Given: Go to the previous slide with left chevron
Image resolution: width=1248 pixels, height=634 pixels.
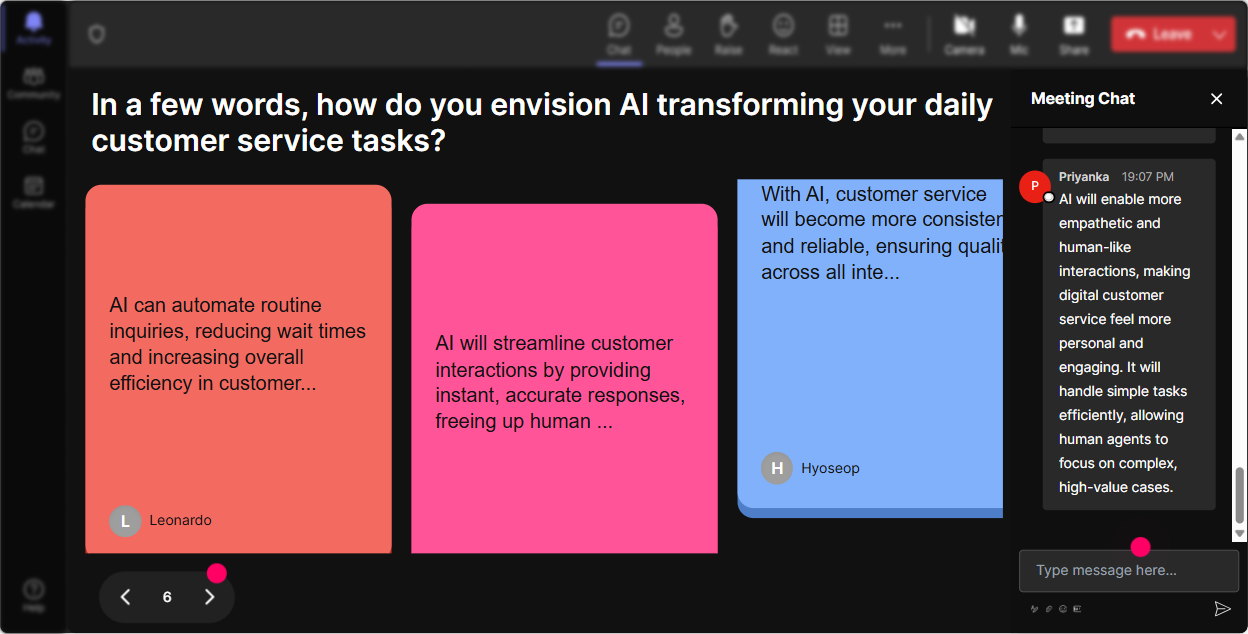Looking at the screenshot, I should 125,597.
